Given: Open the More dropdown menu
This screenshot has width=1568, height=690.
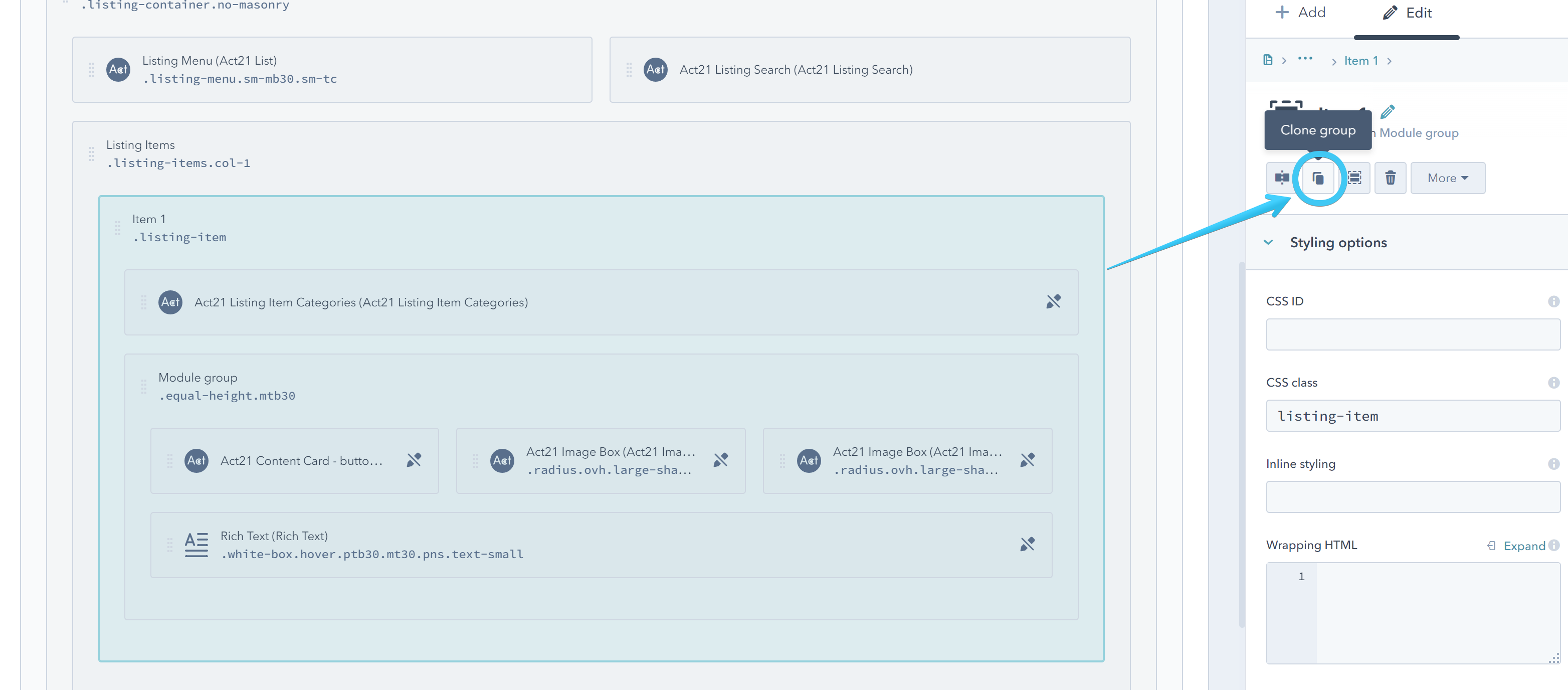Looking at the screenshot, I should [x=1447, y=178].
